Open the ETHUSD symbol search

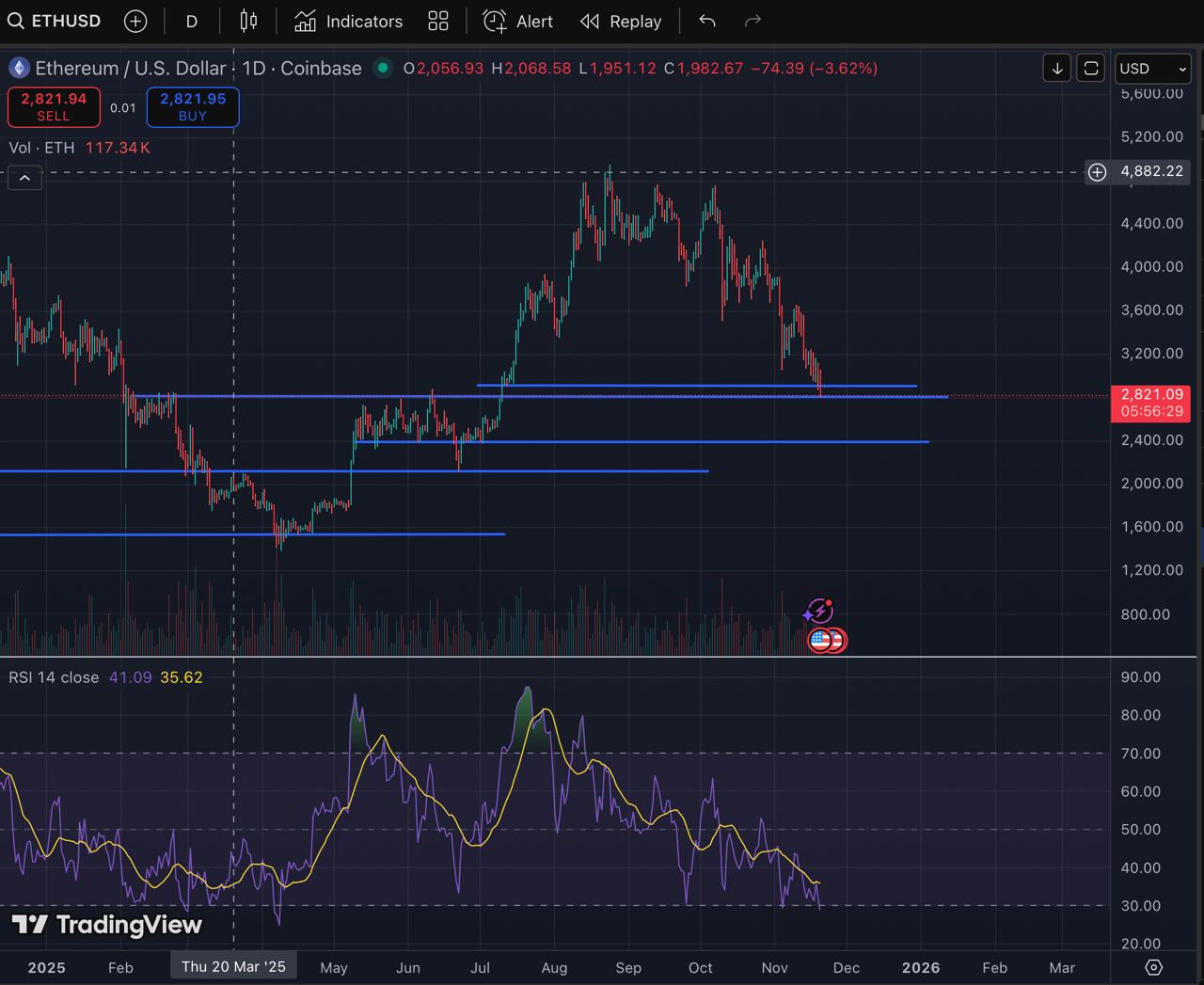55,21
